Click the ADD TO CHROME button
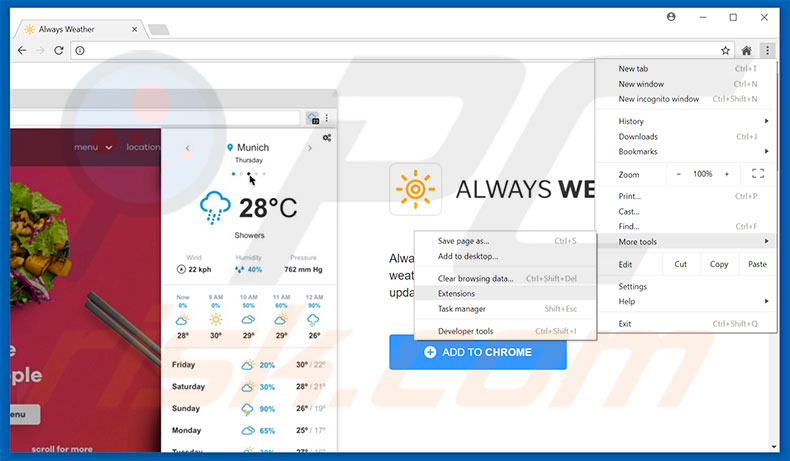Image resolution: width=790 pixels, height=461 pixels. tap(478, 352)
